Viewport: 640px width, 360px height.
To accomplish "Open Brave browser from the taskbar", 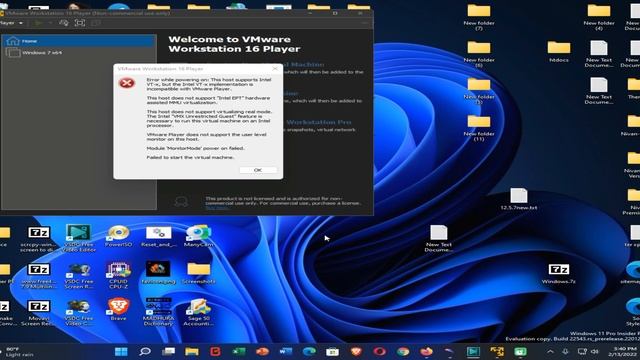I will coord(356,351).
